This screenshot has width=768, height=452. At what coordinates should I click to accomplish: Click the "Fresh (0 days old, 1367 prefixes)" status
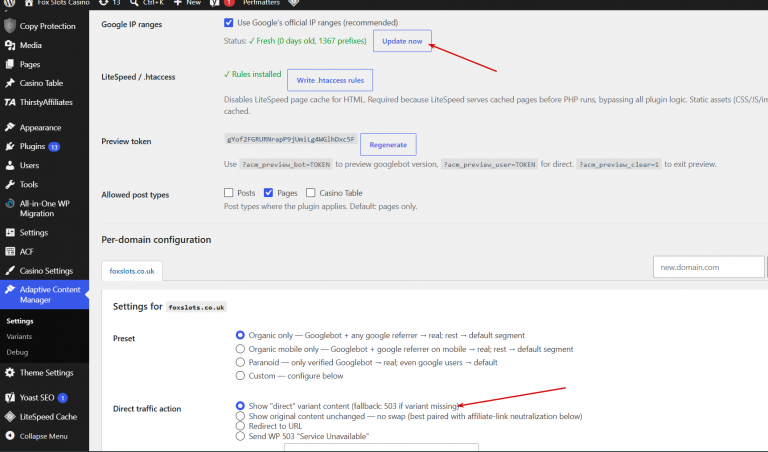308,41
